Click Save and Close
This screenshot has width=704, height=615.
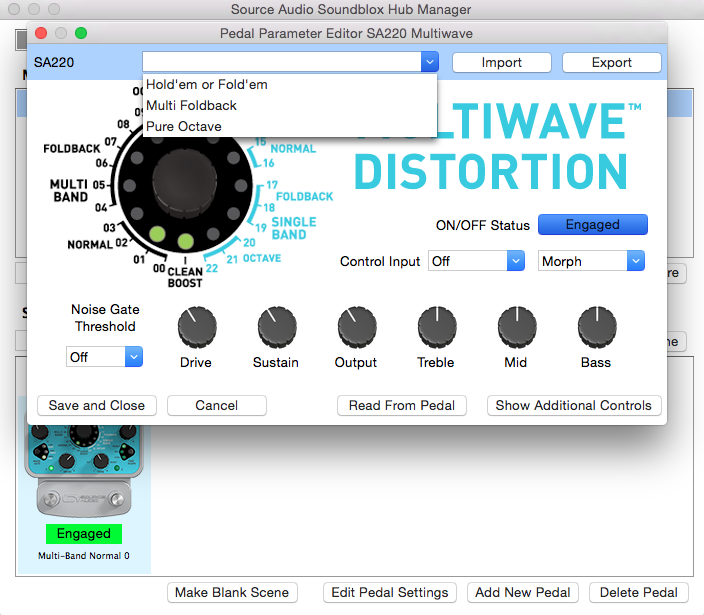[x=97, y=405]
